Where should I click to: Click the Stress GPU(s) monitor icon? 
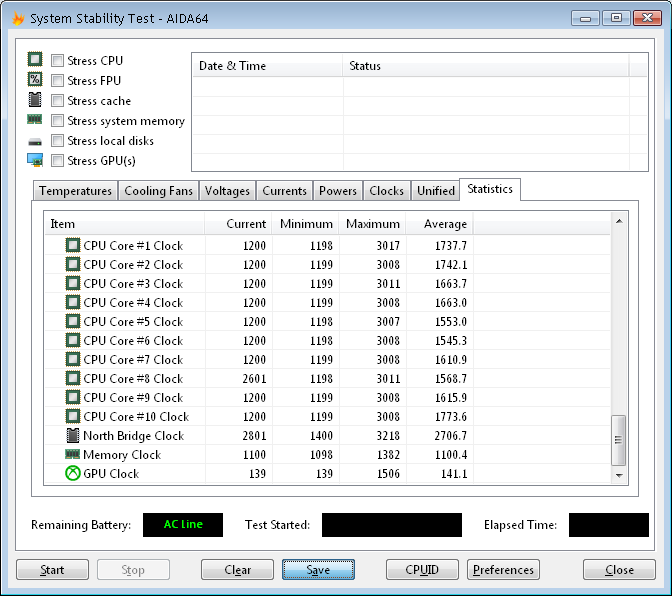(35, 160)
